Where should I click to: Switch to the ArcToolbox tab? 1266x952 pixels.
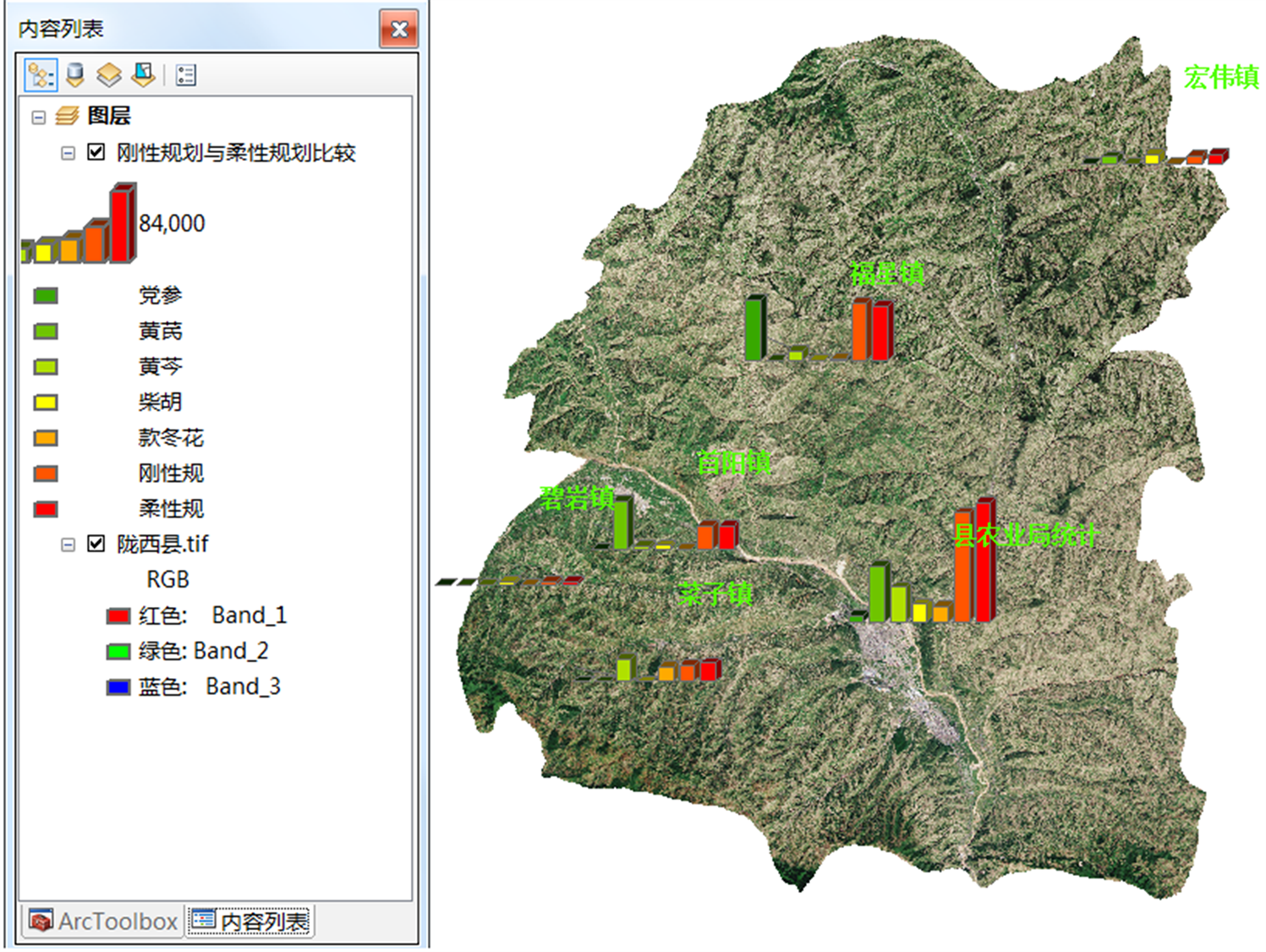tap(103, 921)
